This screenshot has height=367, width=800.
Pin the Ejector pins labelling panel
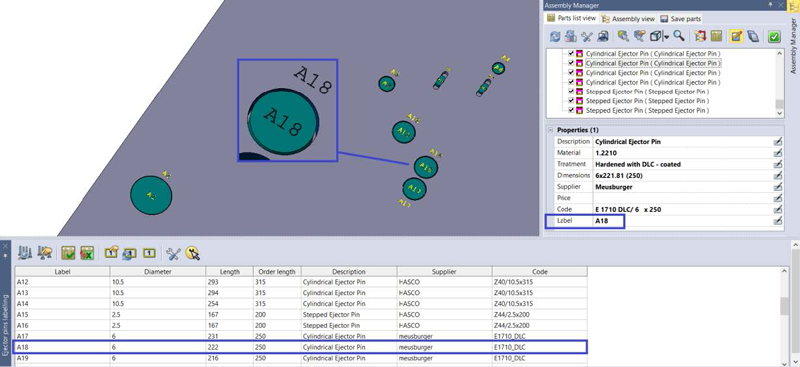pyautogui.click(x=6, y=255)
